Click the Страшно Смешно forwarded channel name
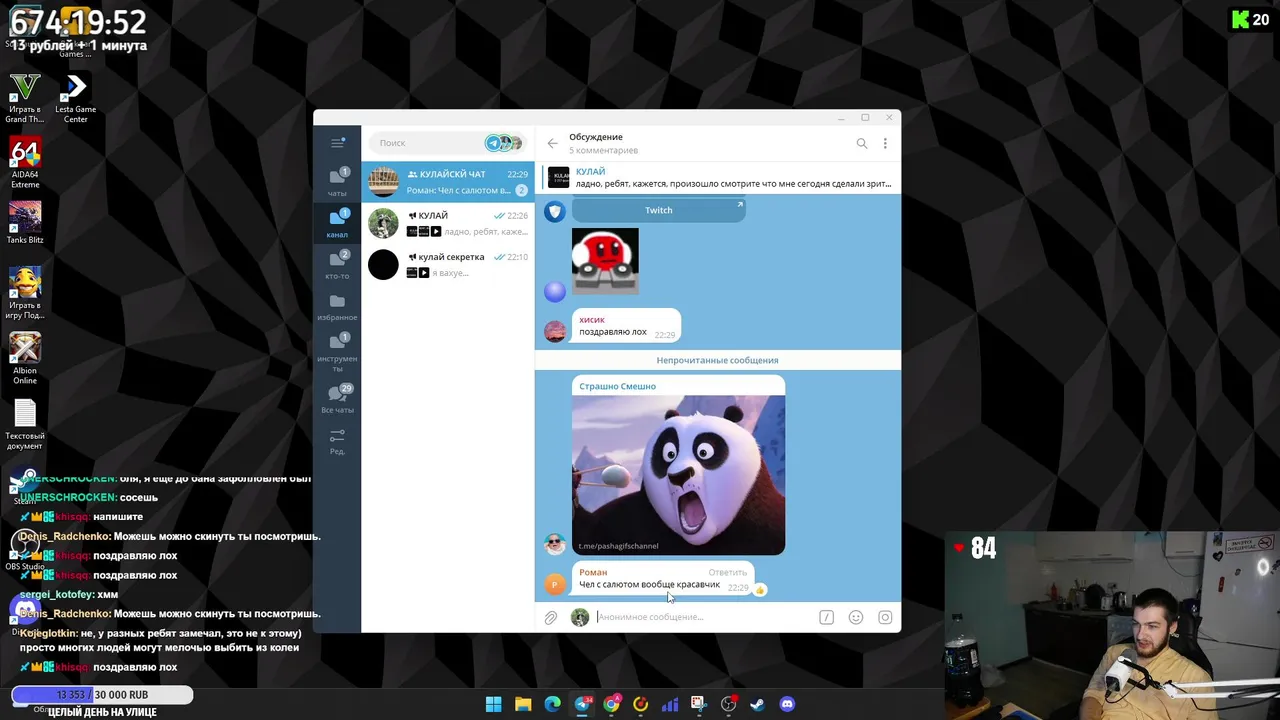The image size is (1280, 720). pyautogui.click(x=617, y=386)
